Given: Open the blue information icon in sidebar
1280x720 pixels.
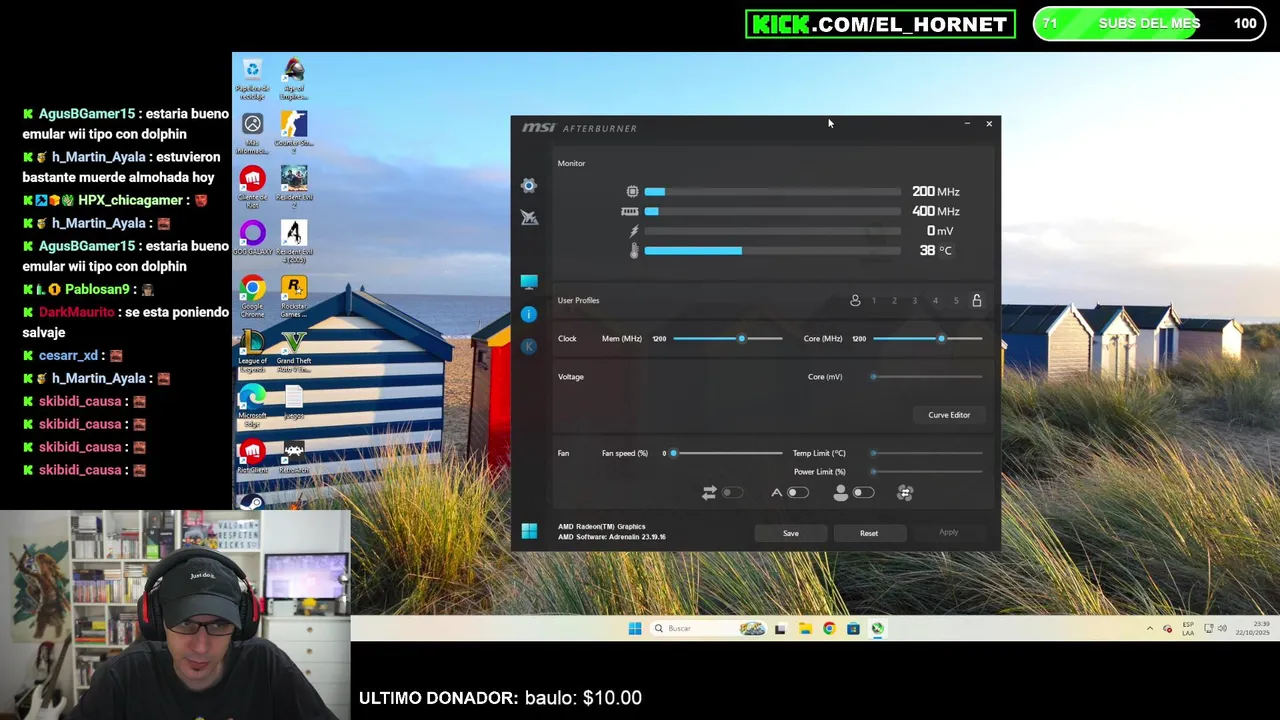Looking at the screenshot, I should [529, 314].
